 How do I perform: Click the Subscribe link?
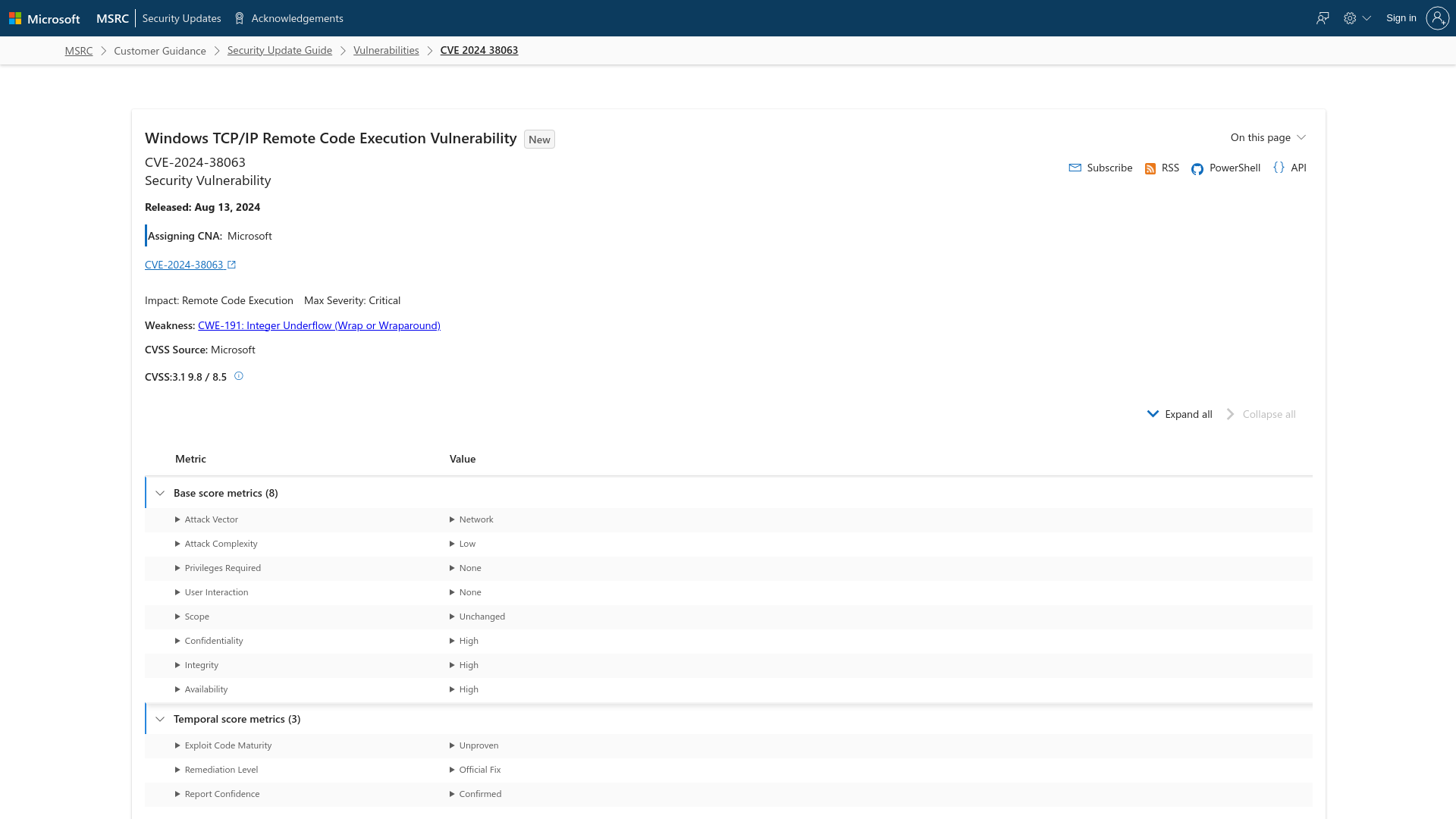pos(1109,168)
